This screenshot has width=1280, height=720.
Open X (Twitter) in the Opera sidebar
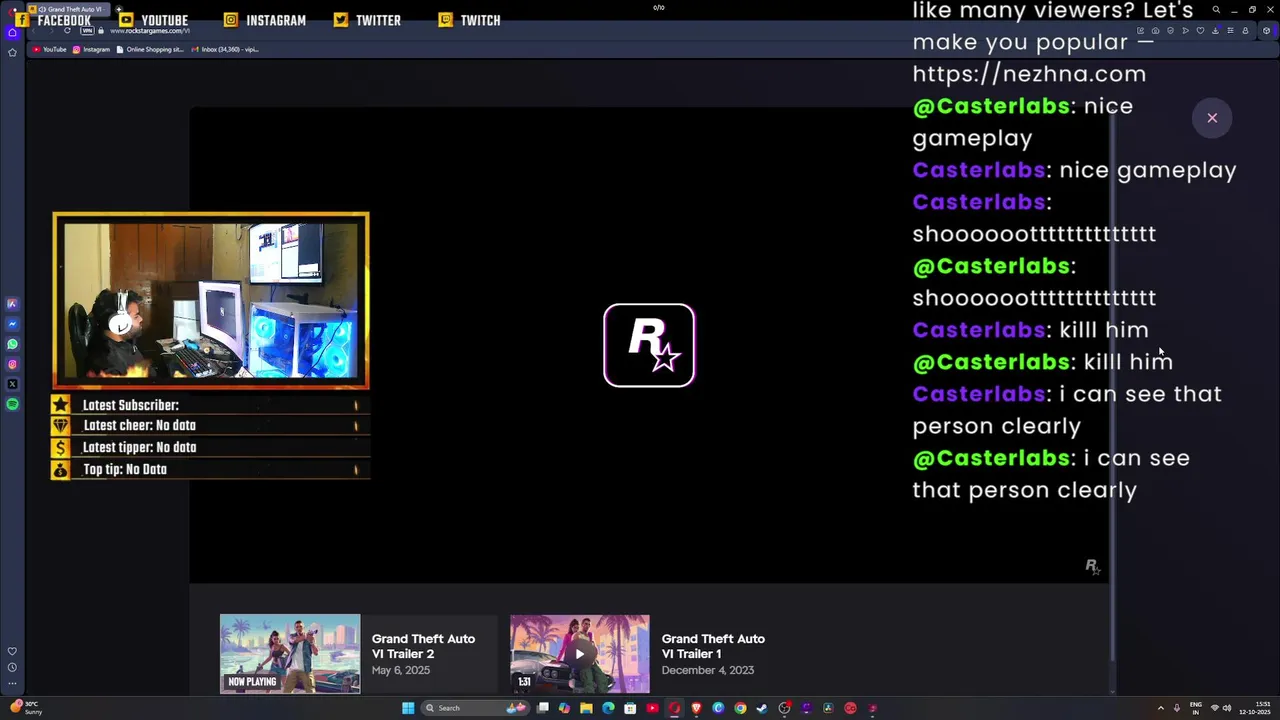pos(12,384)
